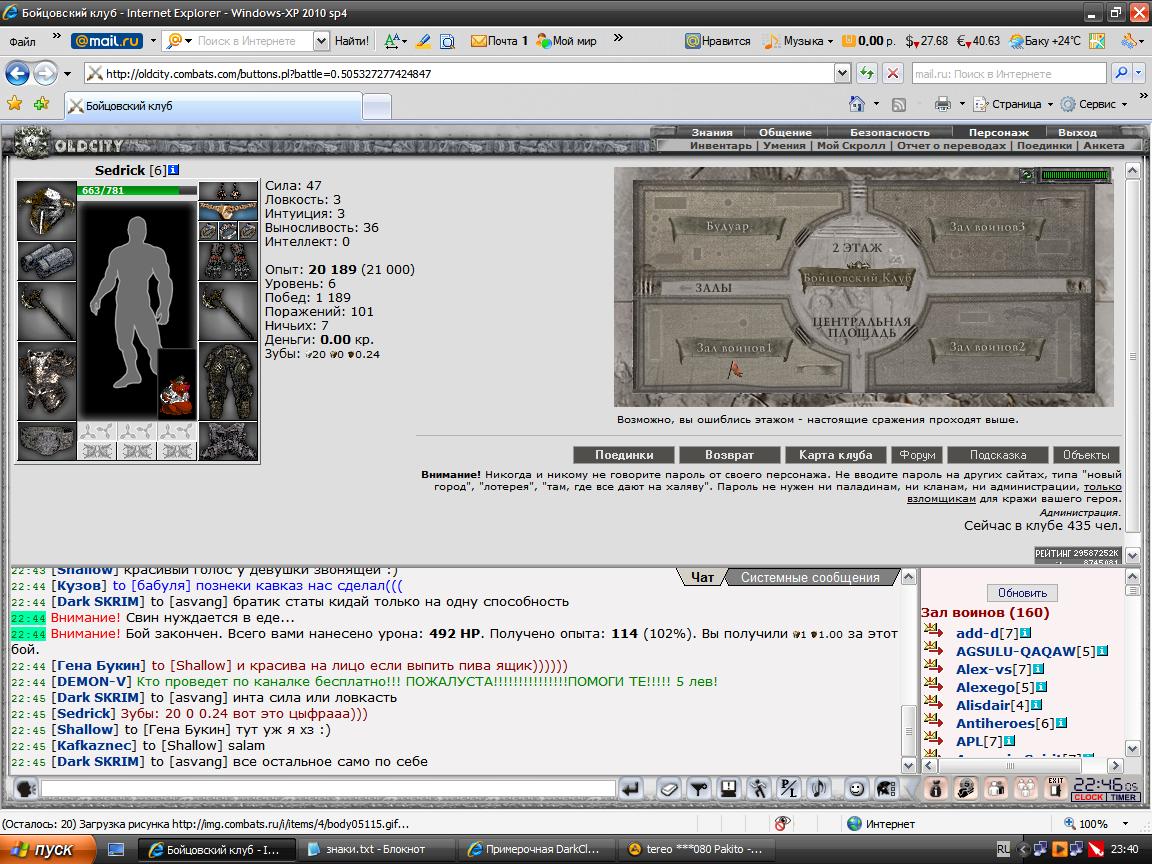Open the recent pages dropdown next to Forward
This screenshot has width=1152, height=864.
(67, 73)
